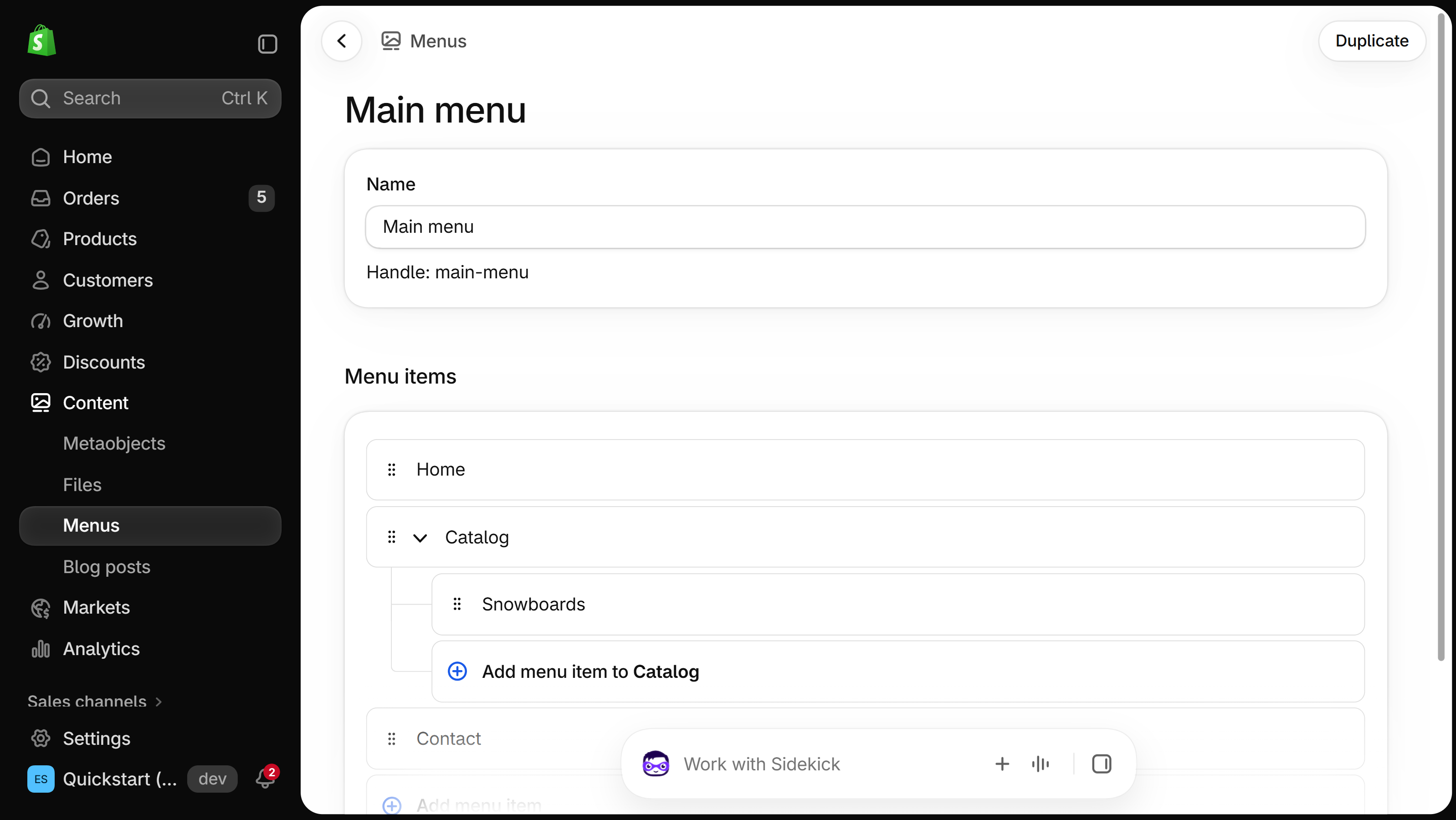1456x820 pixels.
Task: Click the Menus breadcrumb icon
Action: [390, 41]
